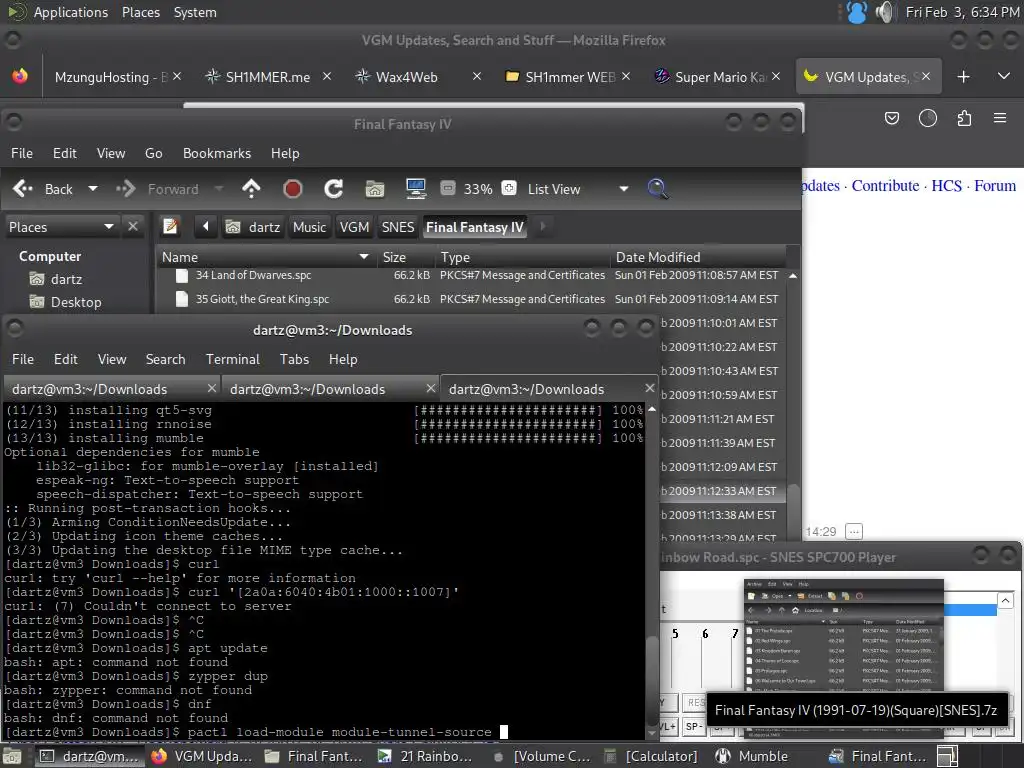Zoom out using the minus icon
This screenshot has height=768, width=1024.
coord(447,189)
